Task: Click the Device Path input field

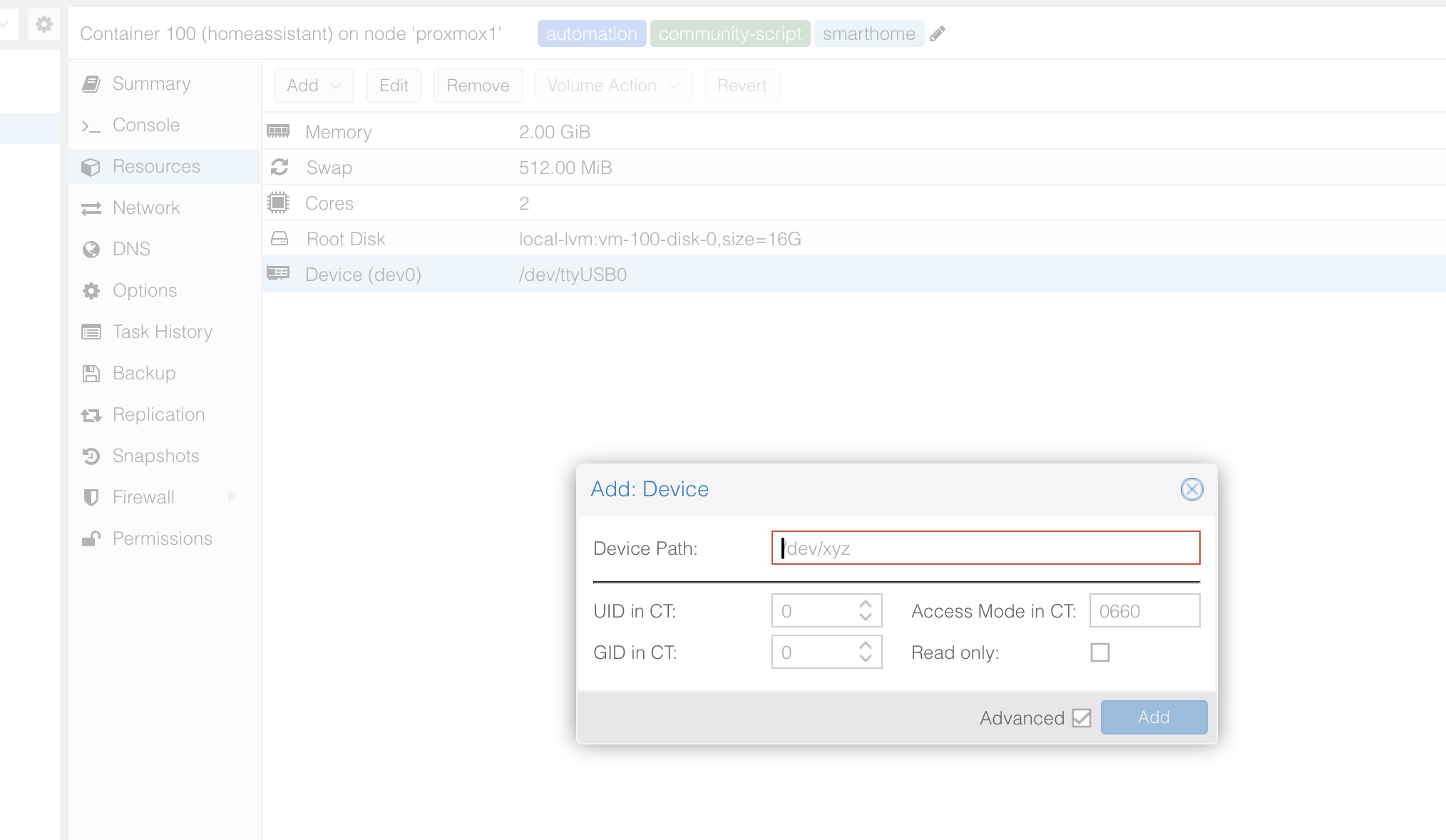Action: (985, 548)
